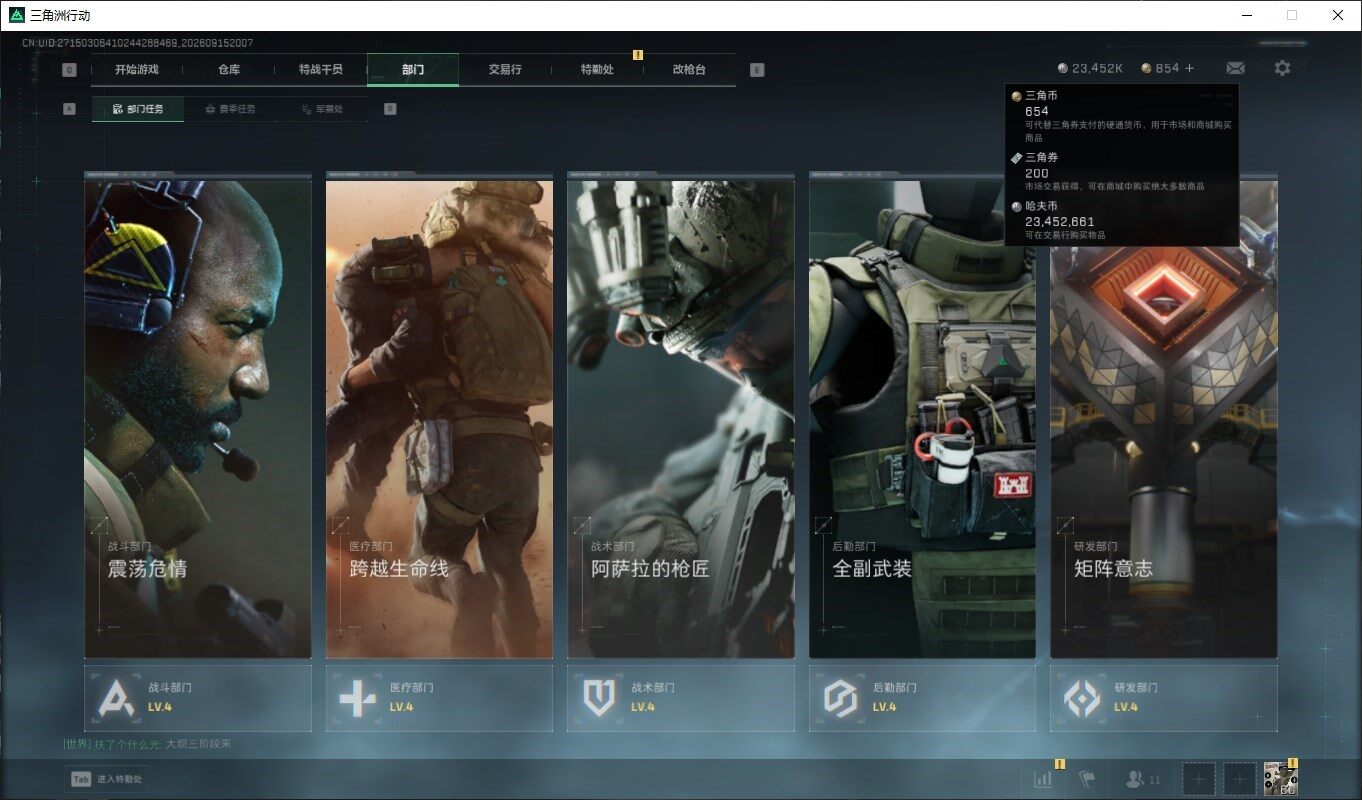Open the 交易行 tab
The height and width of the screenshot is (800, 1362).
[x=505, y=70]
